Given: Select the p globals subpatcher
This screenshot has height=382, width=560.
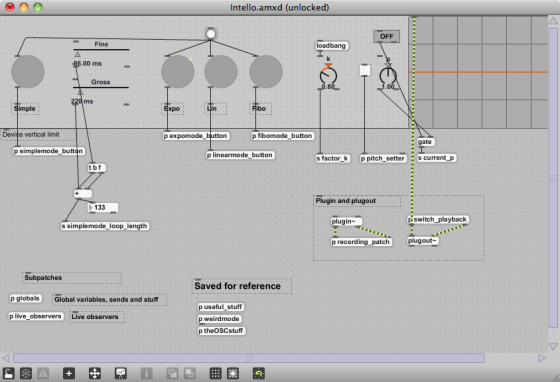Looking at the screenshot, I should (25, 298).
